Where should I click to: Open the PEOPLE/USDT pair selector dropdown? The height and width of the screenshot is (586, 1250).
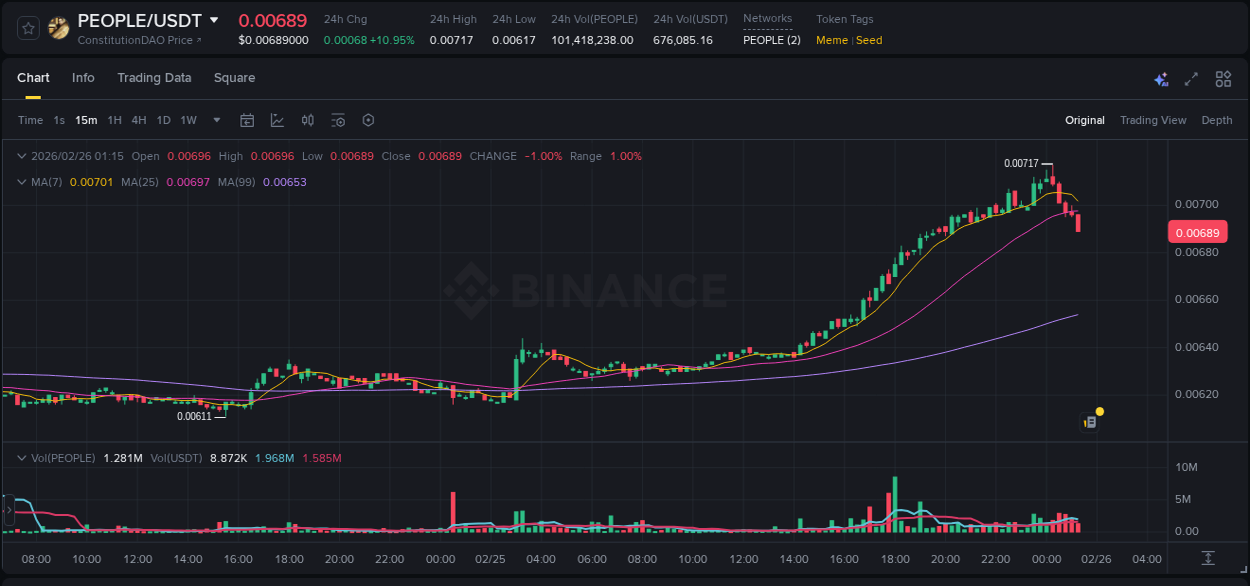216,19
